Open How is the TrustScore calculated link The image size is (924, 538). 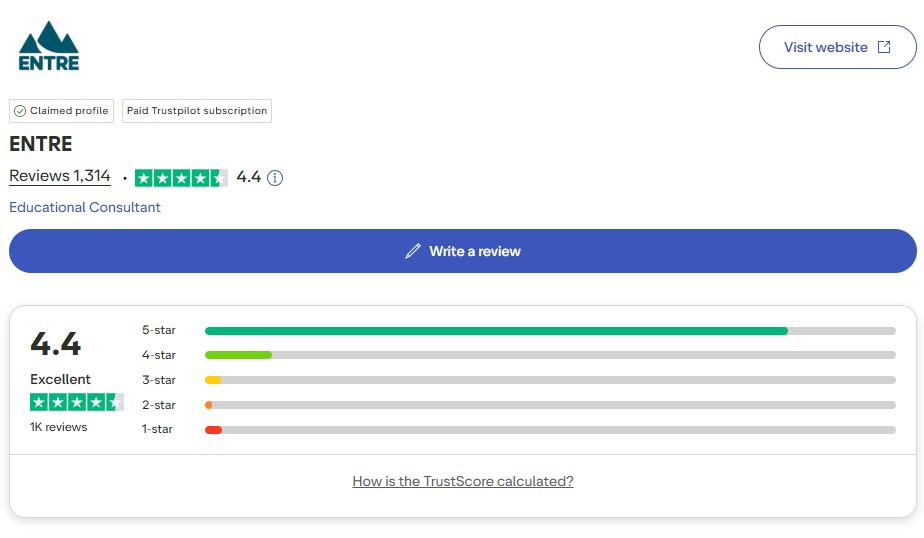(463, 481)
